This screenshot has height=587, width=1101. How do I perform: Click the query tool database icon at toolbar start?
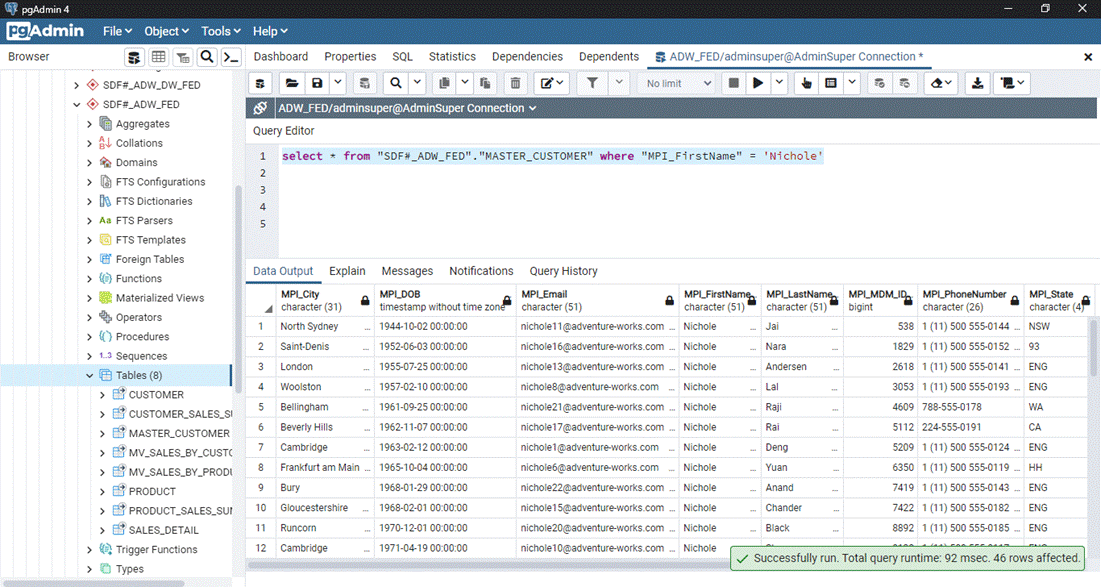click(260, 83)
